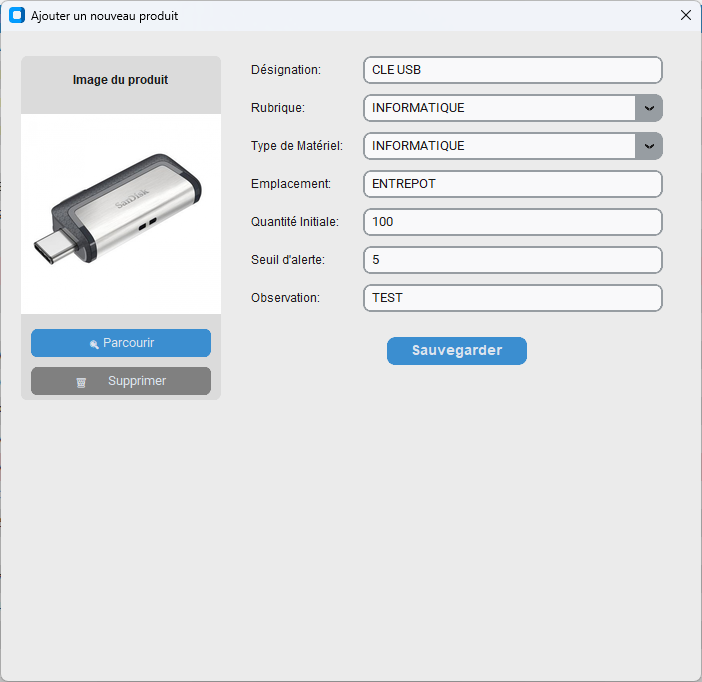702x682 pixels.
Task: Focus the Seuil d'alerte input field
Action: click(x=512, y=260)
